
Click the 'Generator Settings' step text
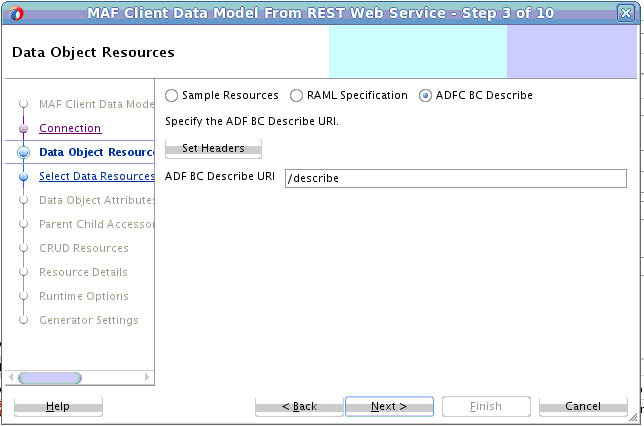(89, 320)
